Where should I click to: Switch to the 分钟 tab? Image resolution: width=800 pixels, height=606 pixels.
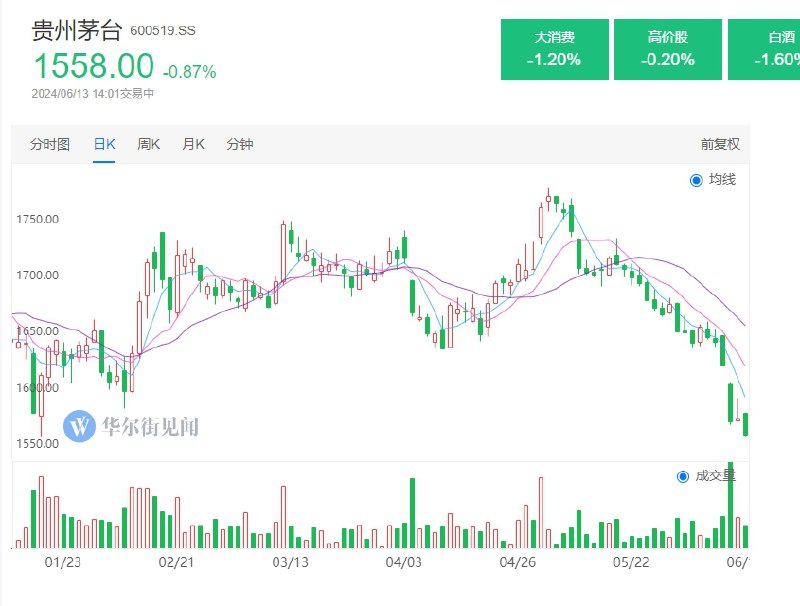coord(240,144)
